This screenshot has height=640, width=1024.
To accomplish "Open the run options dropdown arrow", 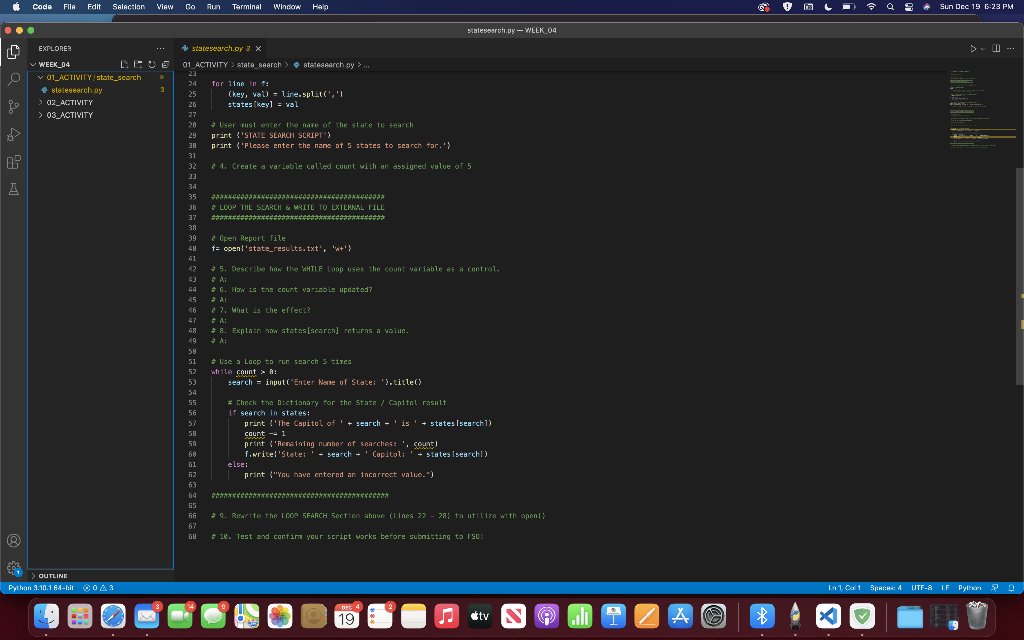I will (982, 48).
